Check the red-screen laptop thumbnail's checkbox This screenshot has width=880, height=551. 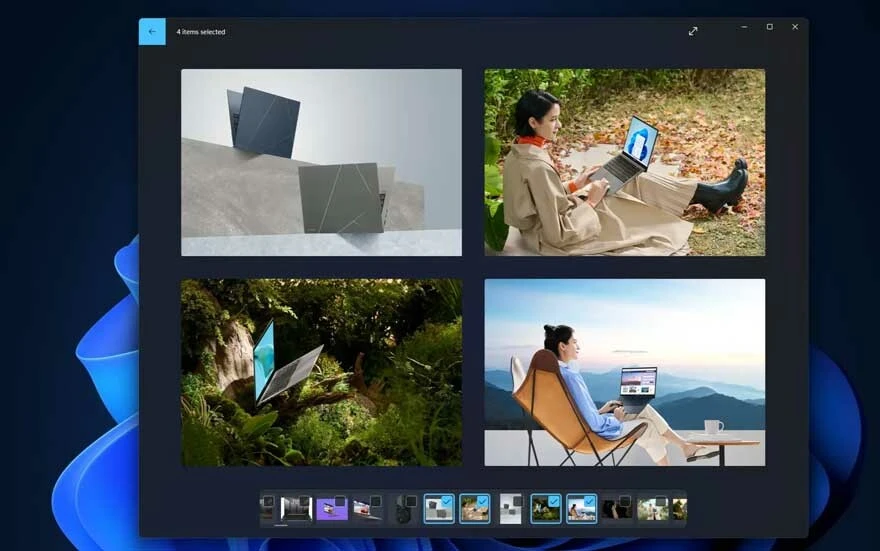coord(376,501)
